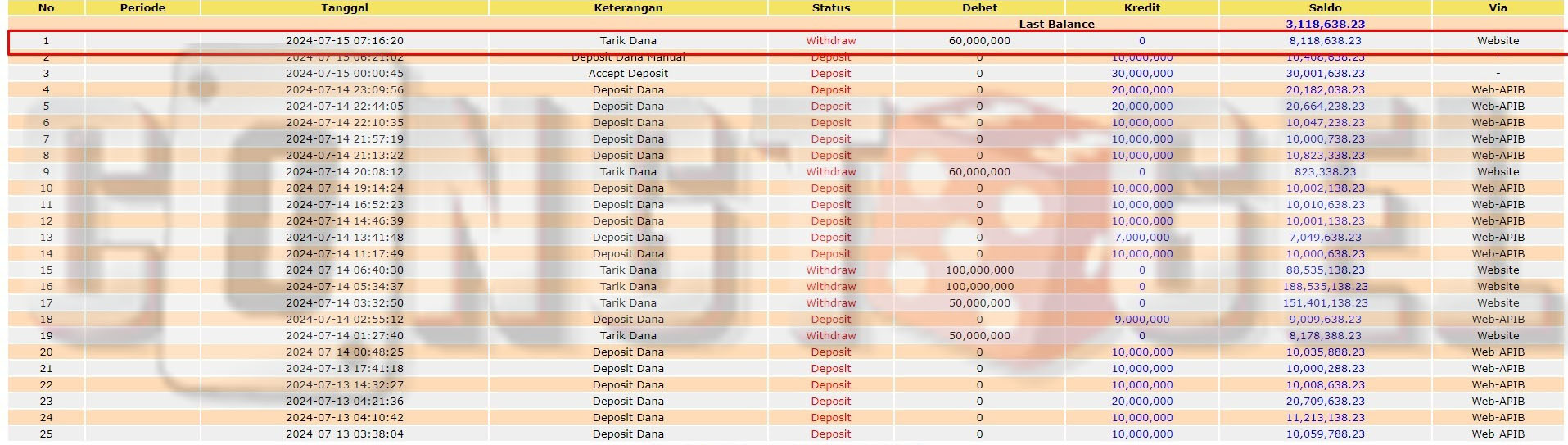Click the Last Balance amount 3,118,638.23
Viewport: 1568px width, 445px height.
coord(1325,25)
